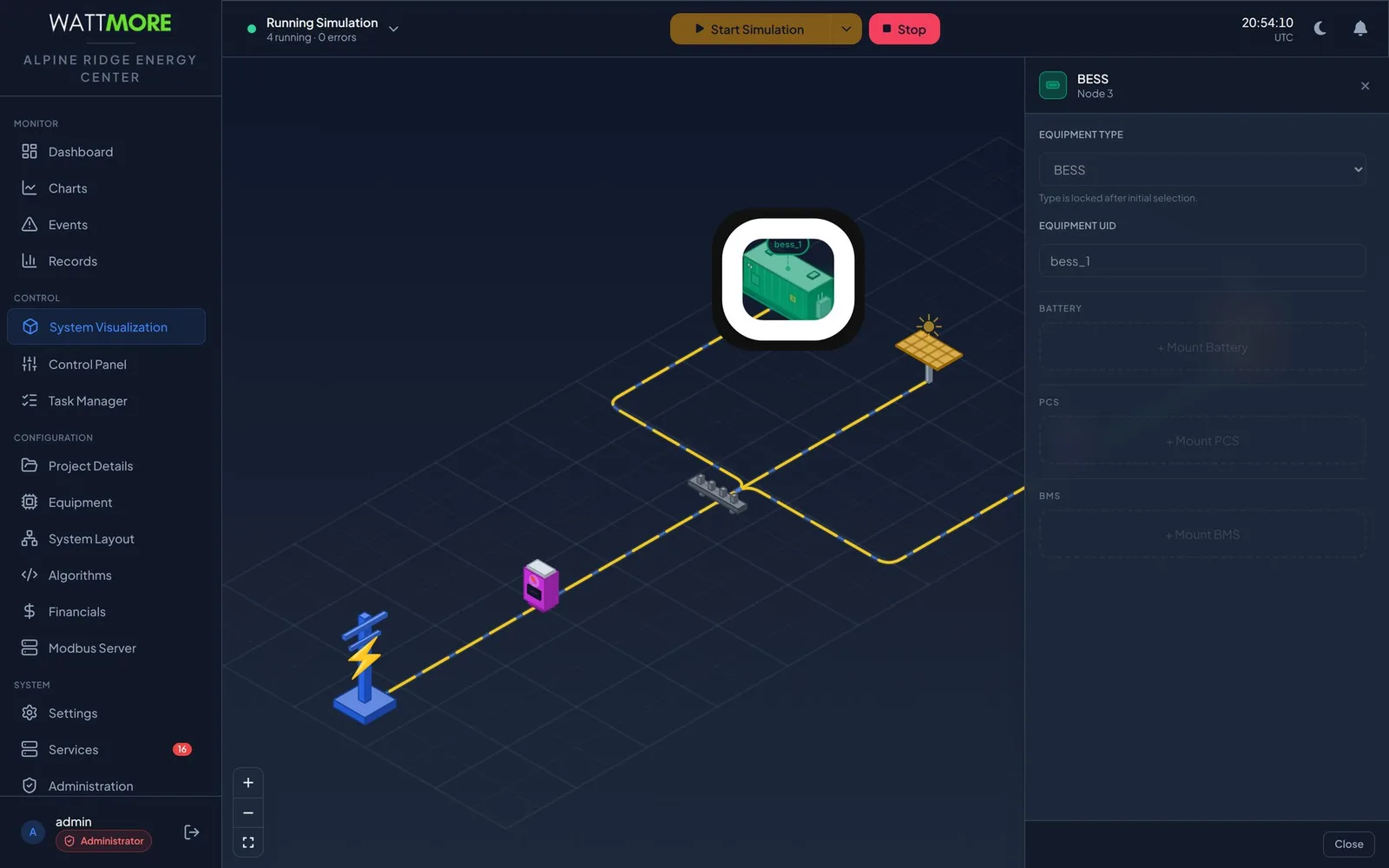Toggle dark mode moon icon

tap(1320, 29)
